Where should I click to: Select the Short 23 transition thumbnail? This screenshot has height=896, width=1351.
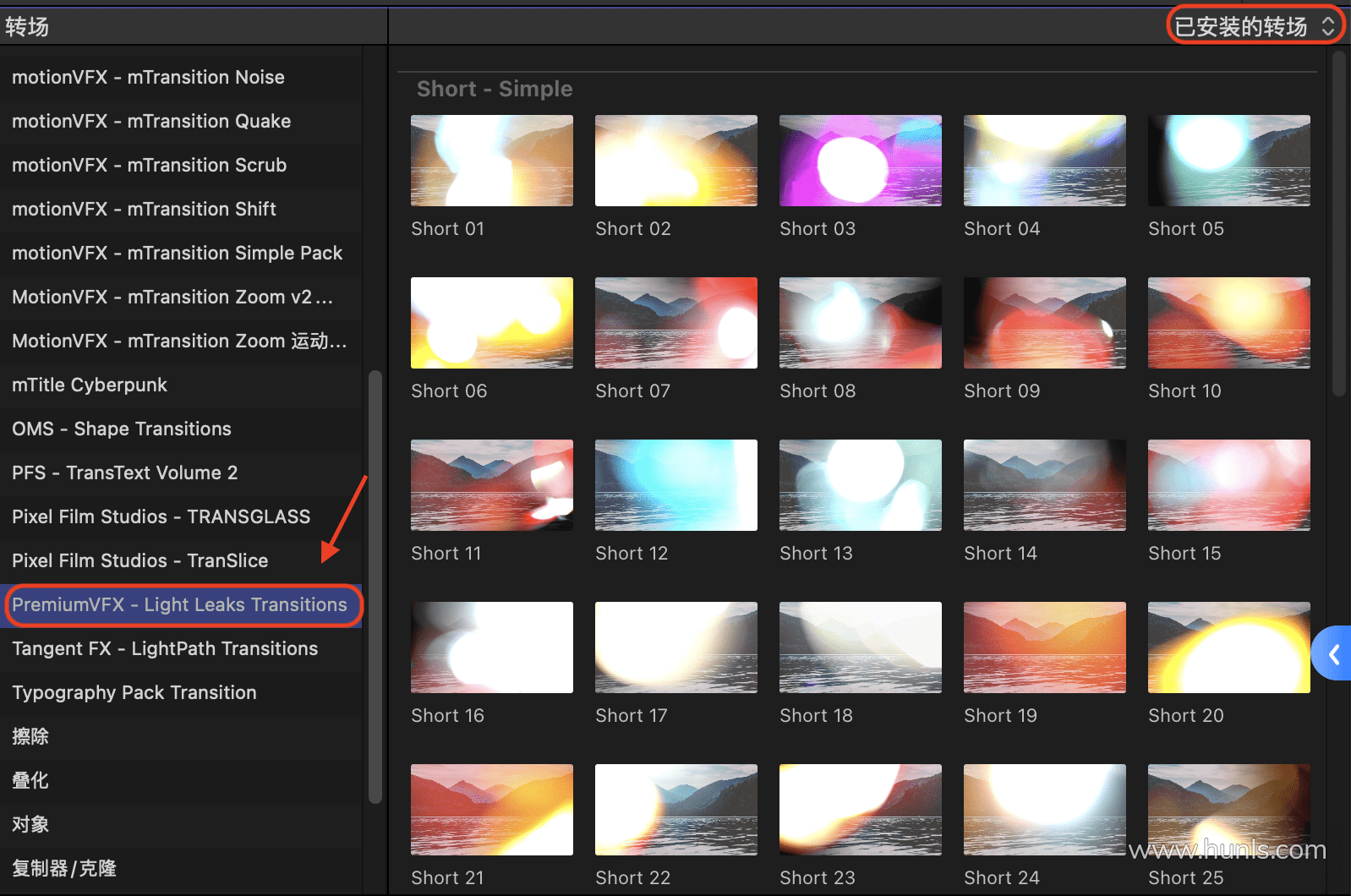click(x=861, y=810)
